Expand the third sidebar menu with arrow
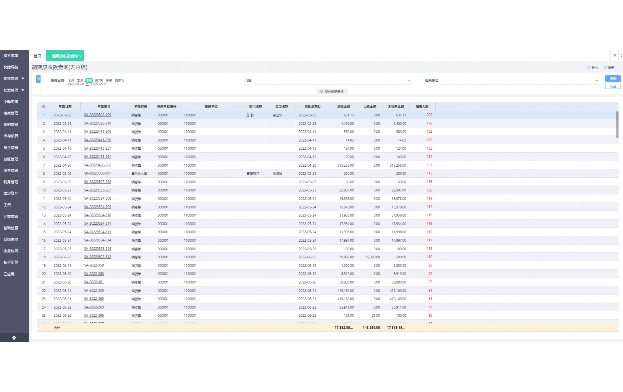Viewport: 623px width, 392px height. [14, 79]
